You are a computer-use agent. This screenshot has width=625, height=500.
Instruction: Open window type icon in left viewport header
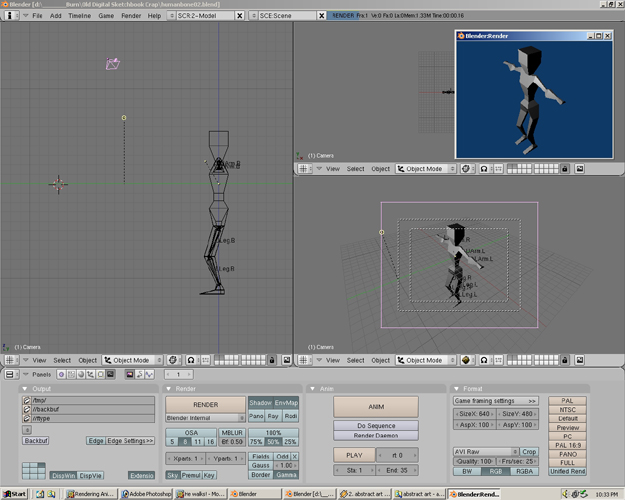(x=10, y=360)
